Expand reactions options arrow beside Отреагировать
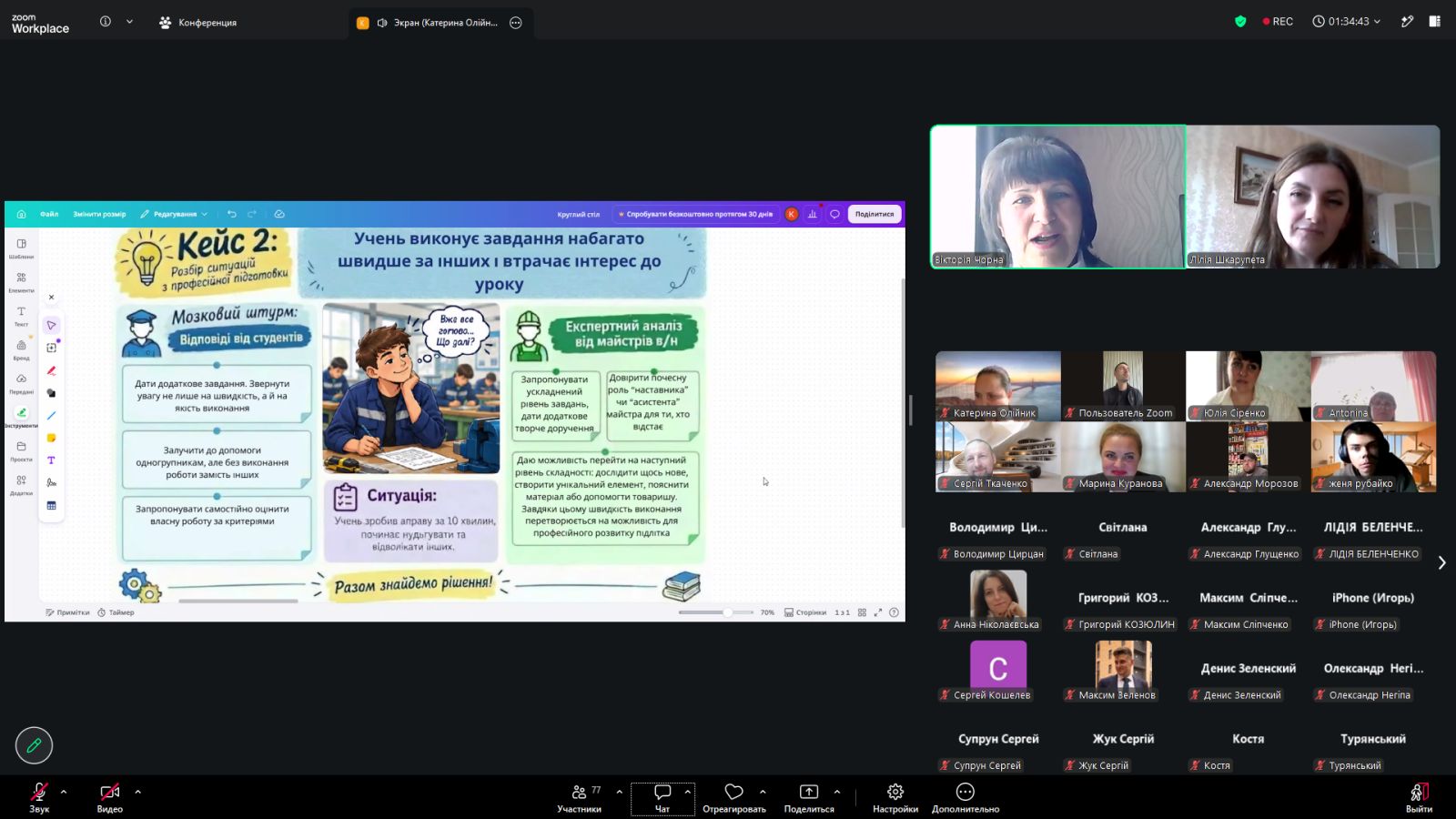The image size is (1456, 819). [x=763, y=792]
